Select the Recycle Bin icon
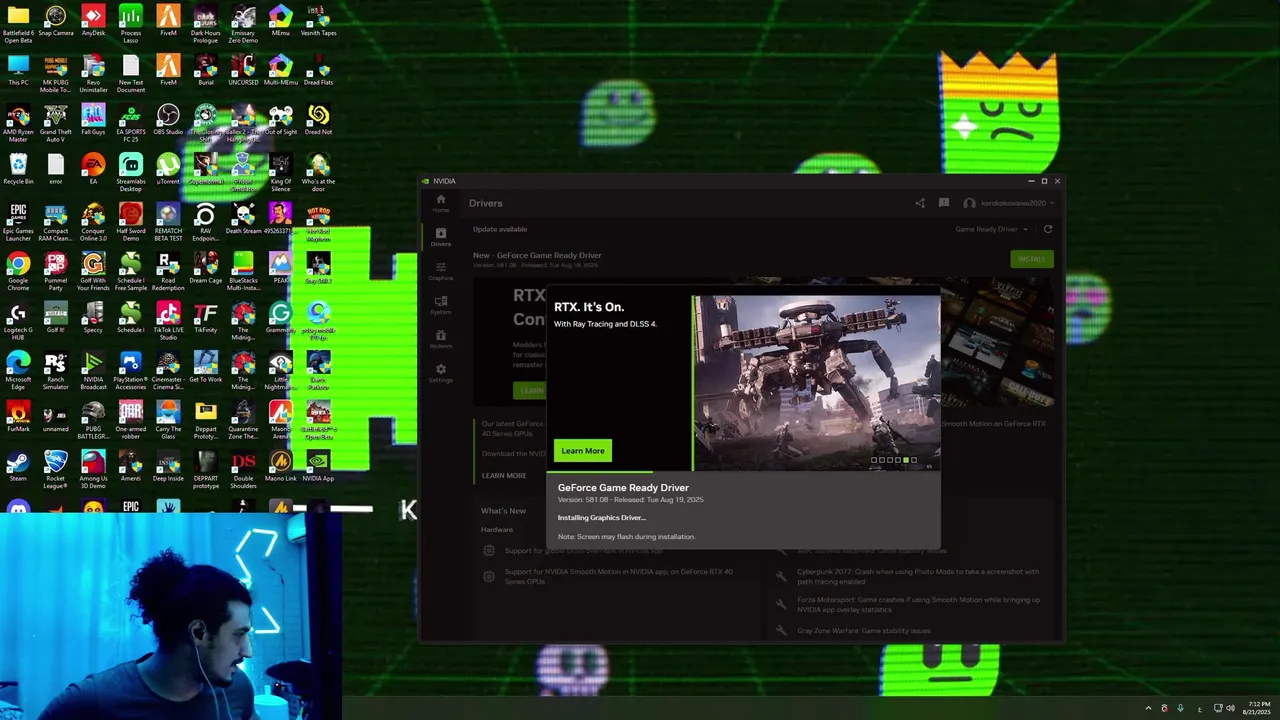 [18, 169]
